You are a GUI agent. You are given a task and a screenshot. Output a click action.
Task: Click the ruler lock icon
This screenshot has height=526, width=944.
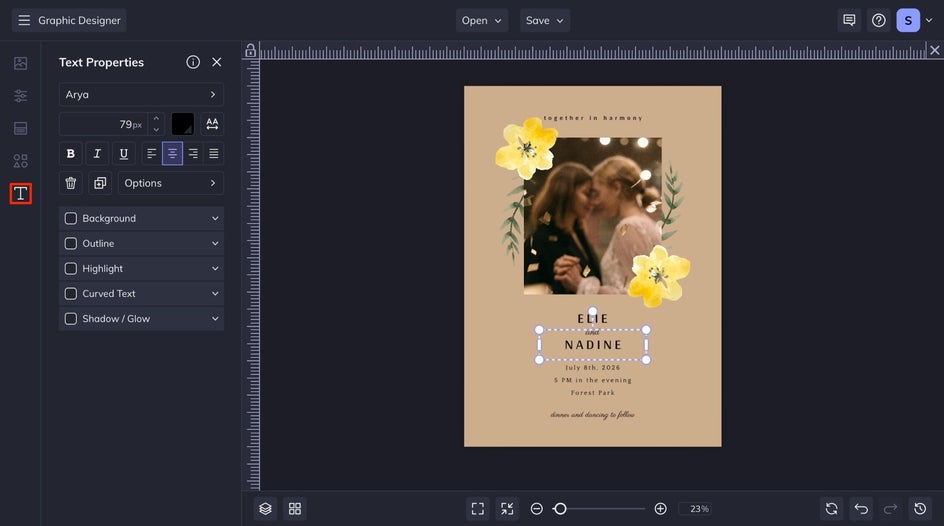point(250,51)
